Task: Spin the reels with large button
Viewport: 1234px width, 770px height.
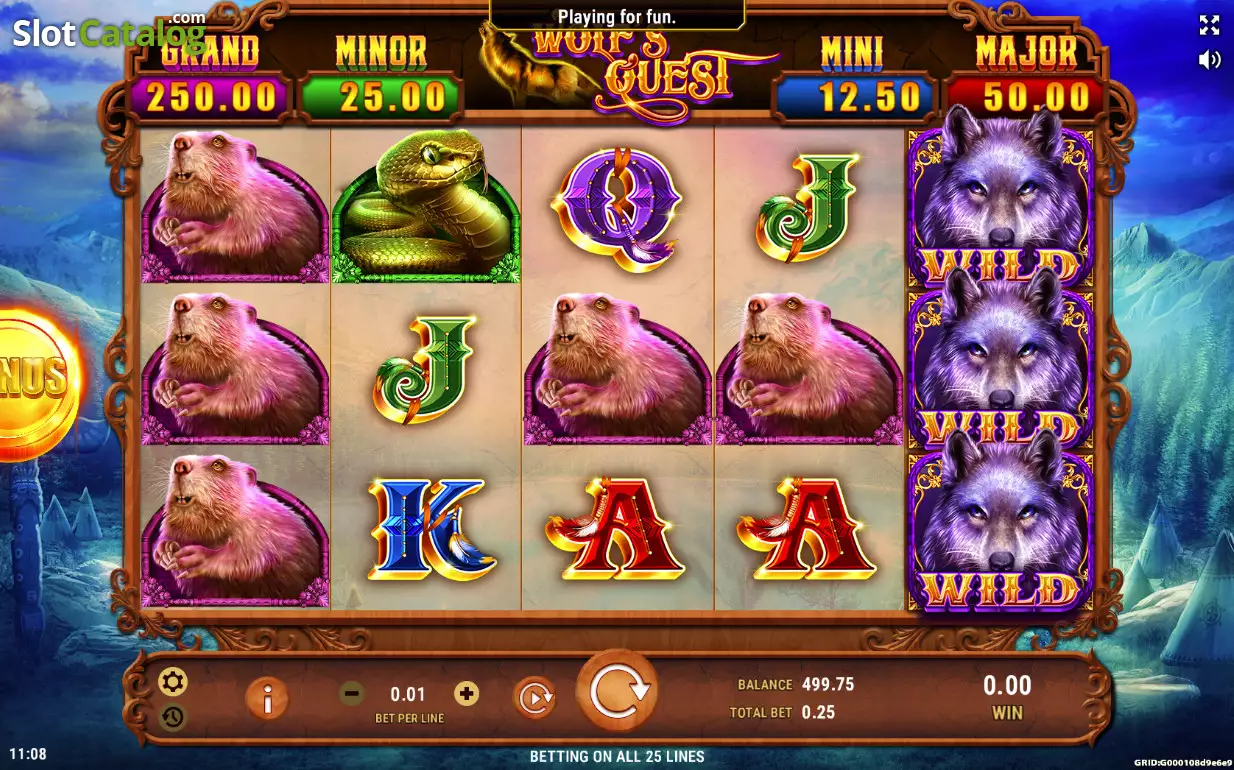Action: (619, 691)
